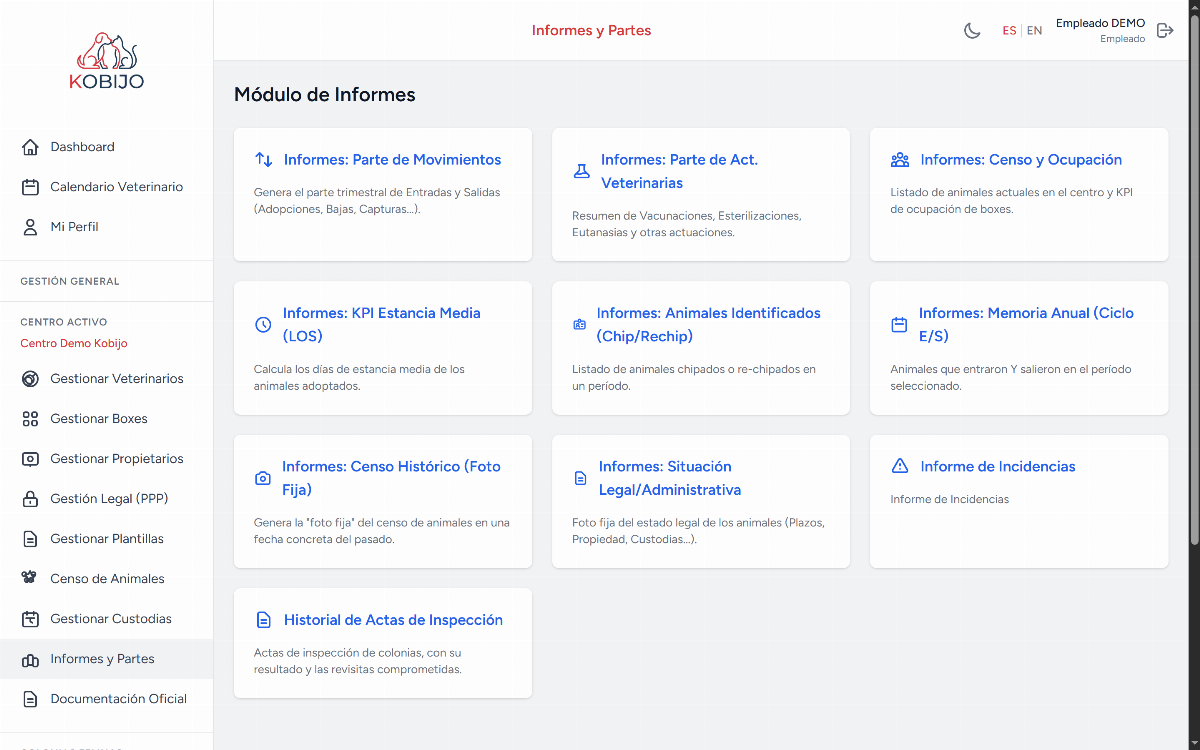
Task: Click the arrows icon of Parte de Movimientos
Action: [263, 160]
